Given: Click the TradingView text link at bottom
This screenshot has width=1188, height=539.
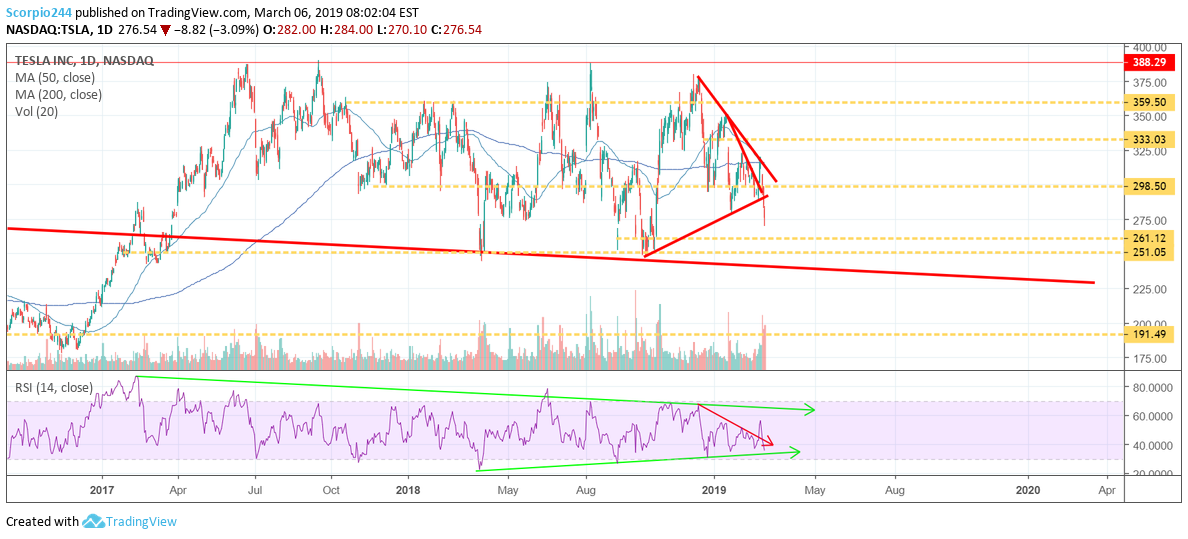Looking at the screenshot, I should pos(141,522).
